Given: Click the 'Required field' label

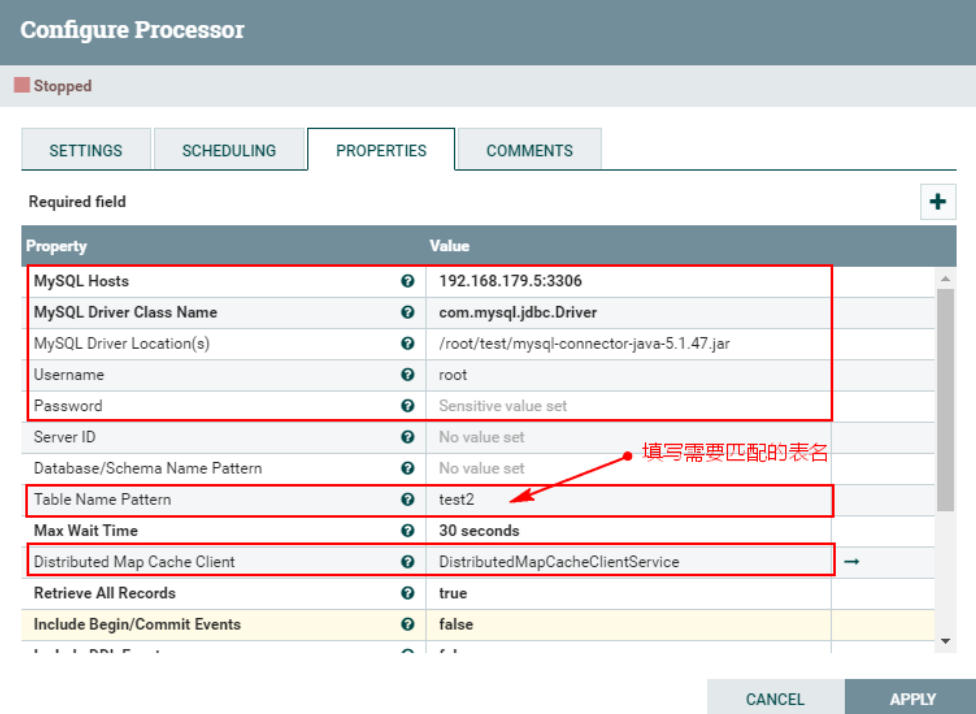Looking at the screenshot, I should pos(77,202).
